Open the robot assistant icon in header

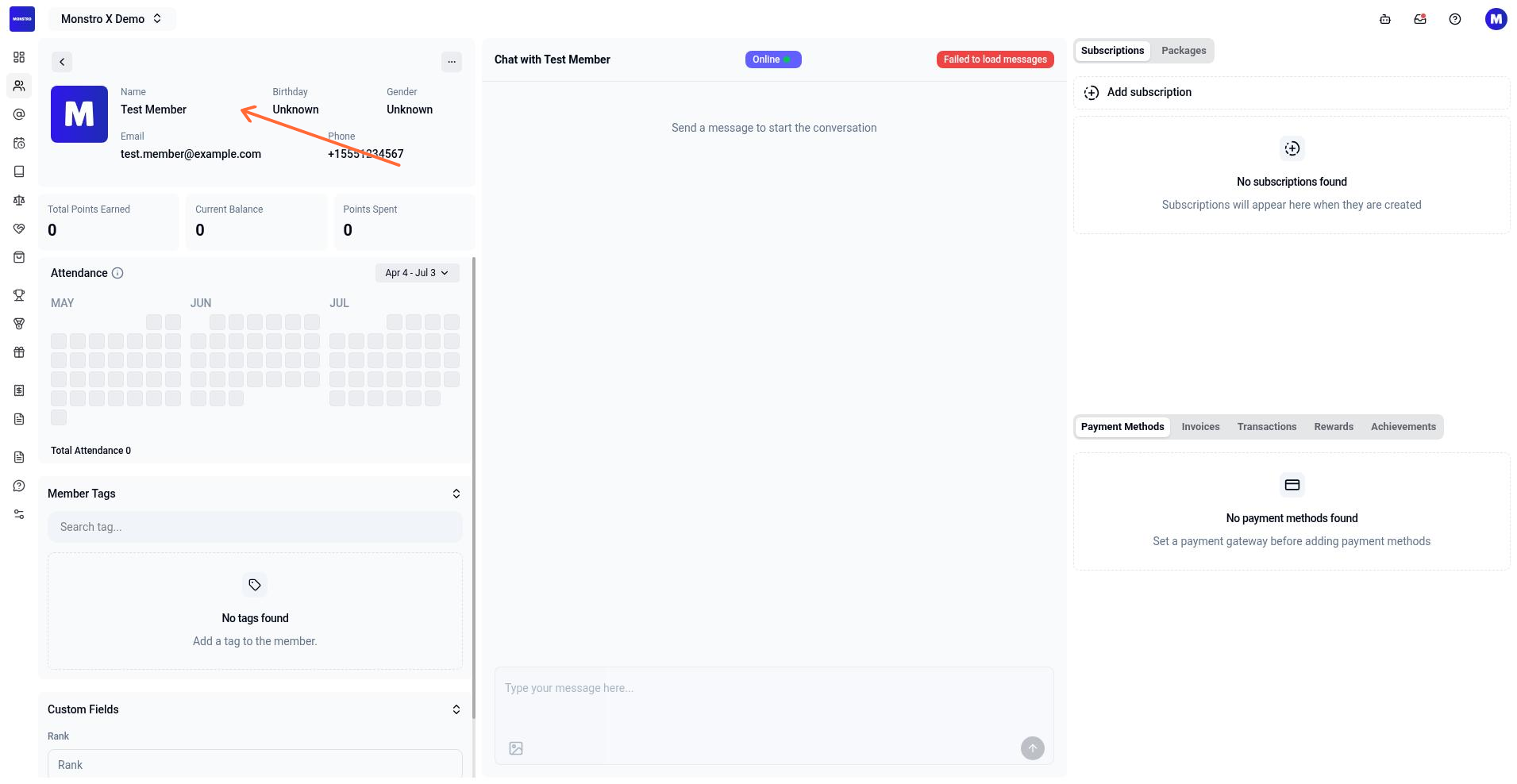(x=1385, y=19)
